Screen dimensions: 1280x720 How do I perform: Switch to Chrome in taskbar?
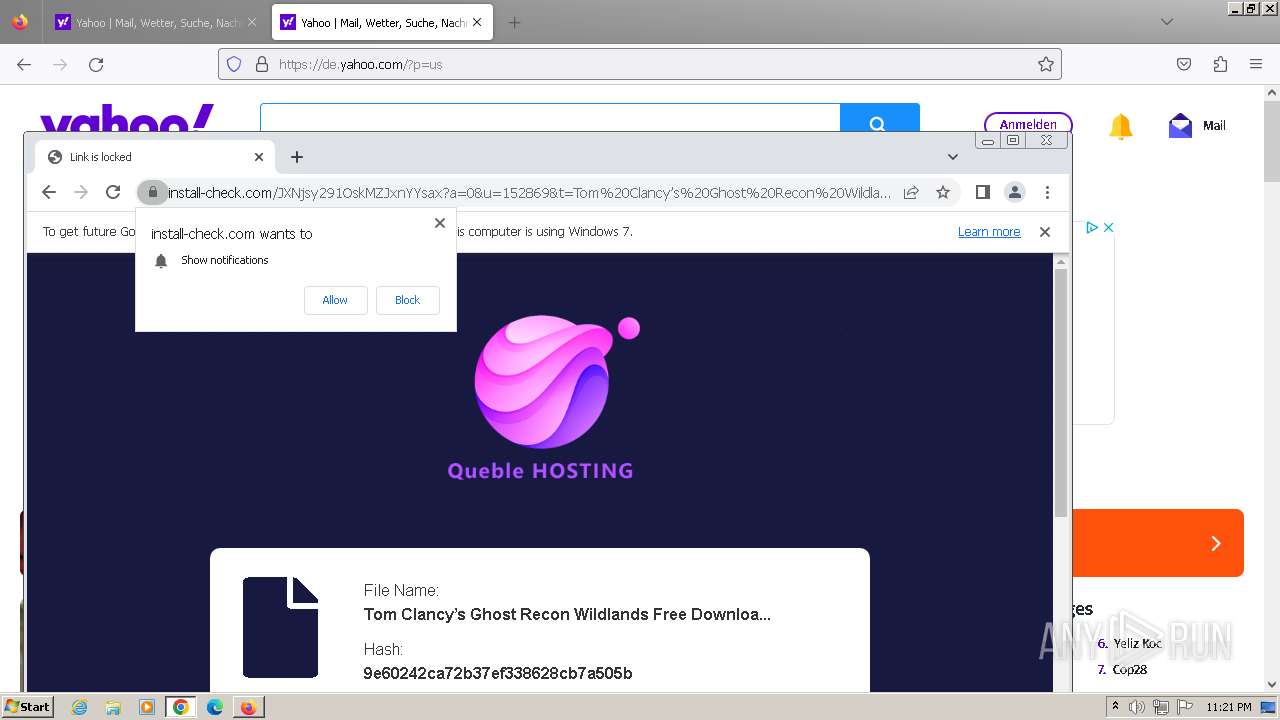click(x=181, y=707)
